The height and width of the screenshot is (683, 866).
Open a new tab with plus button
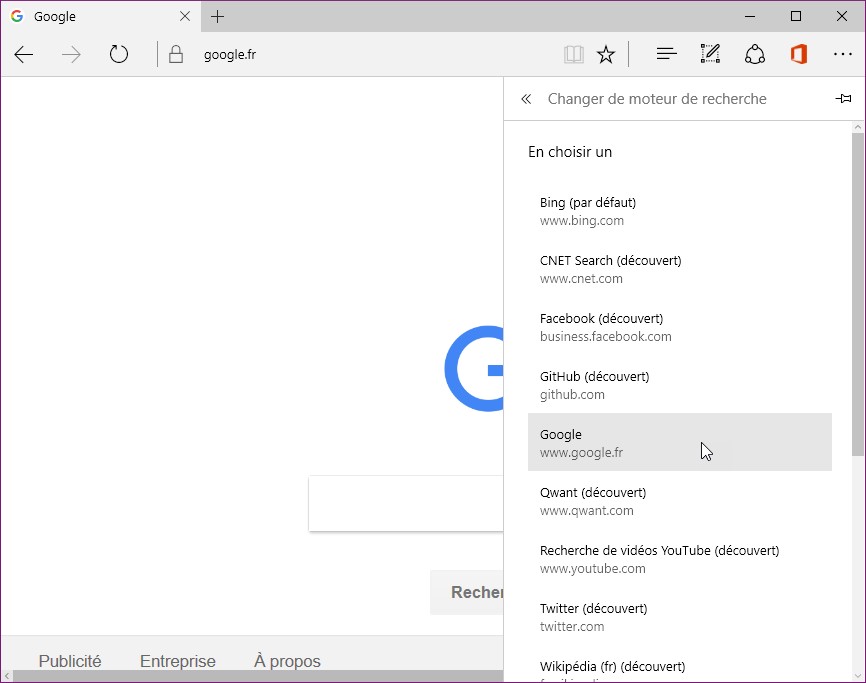tap(218, 16)
